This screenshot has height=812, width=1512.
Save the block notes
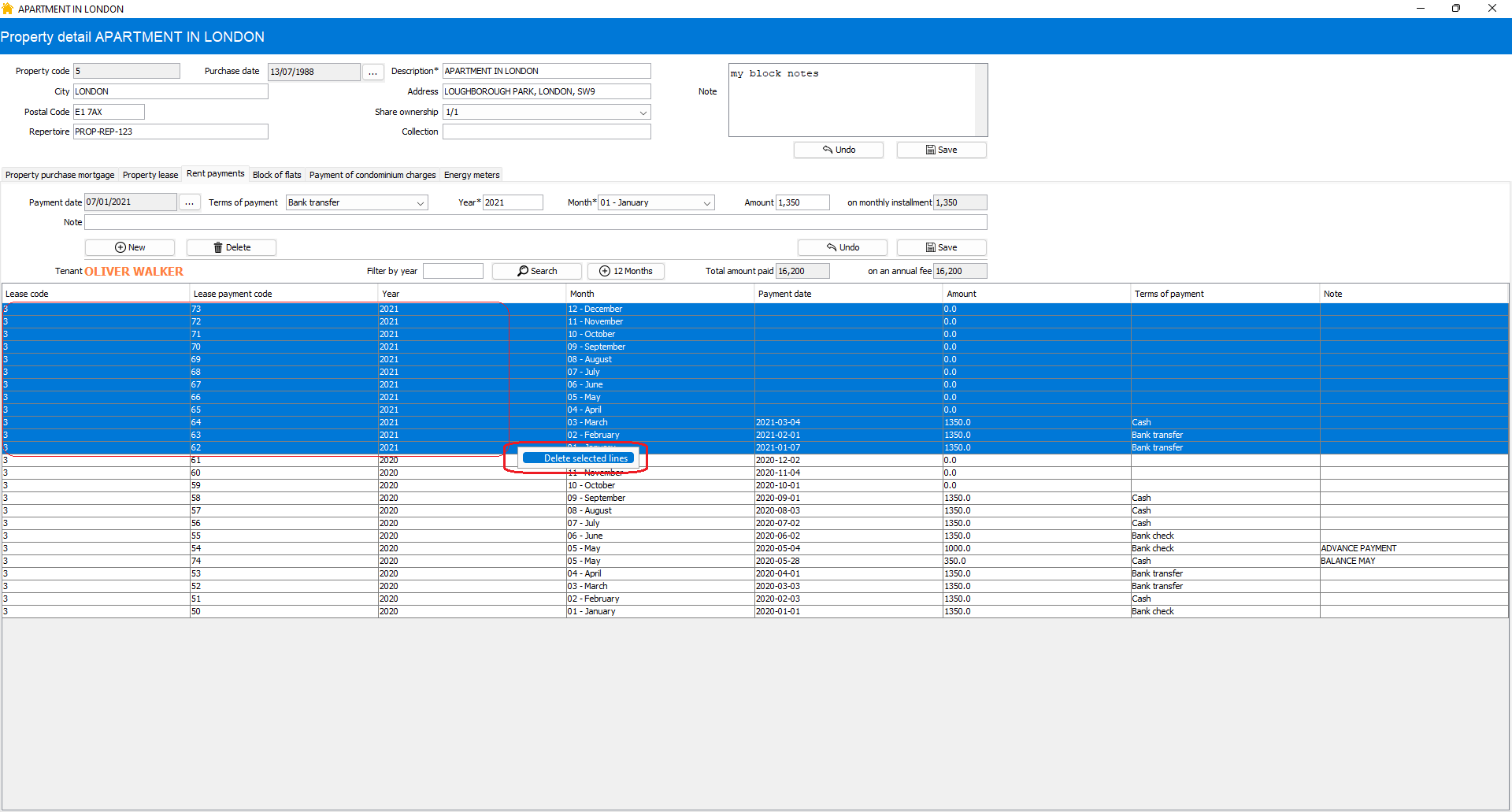click(941, 150)
